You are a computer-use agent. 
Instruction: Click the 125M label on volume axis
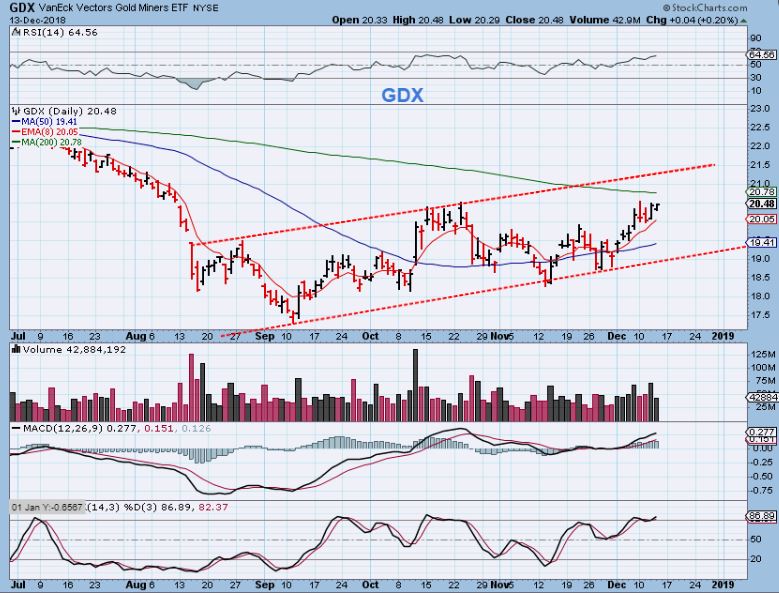coord(764,355)
